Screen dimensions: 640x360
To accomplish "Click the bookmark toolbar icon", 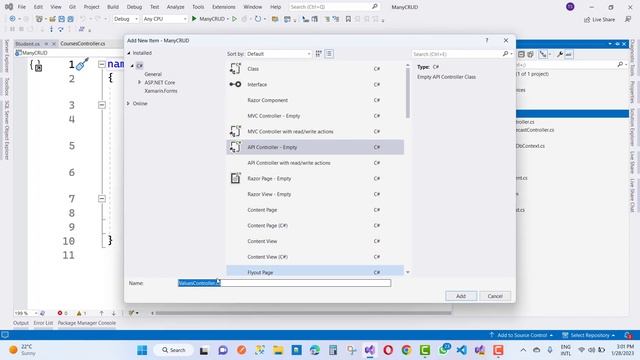I will 348,19.
